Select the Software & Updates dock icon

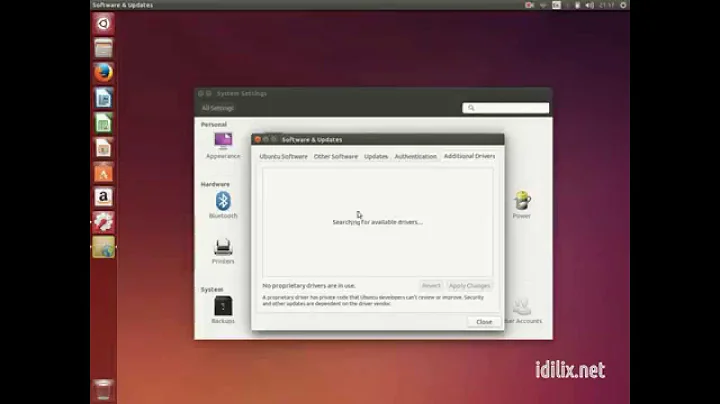(x=103, y=247)
